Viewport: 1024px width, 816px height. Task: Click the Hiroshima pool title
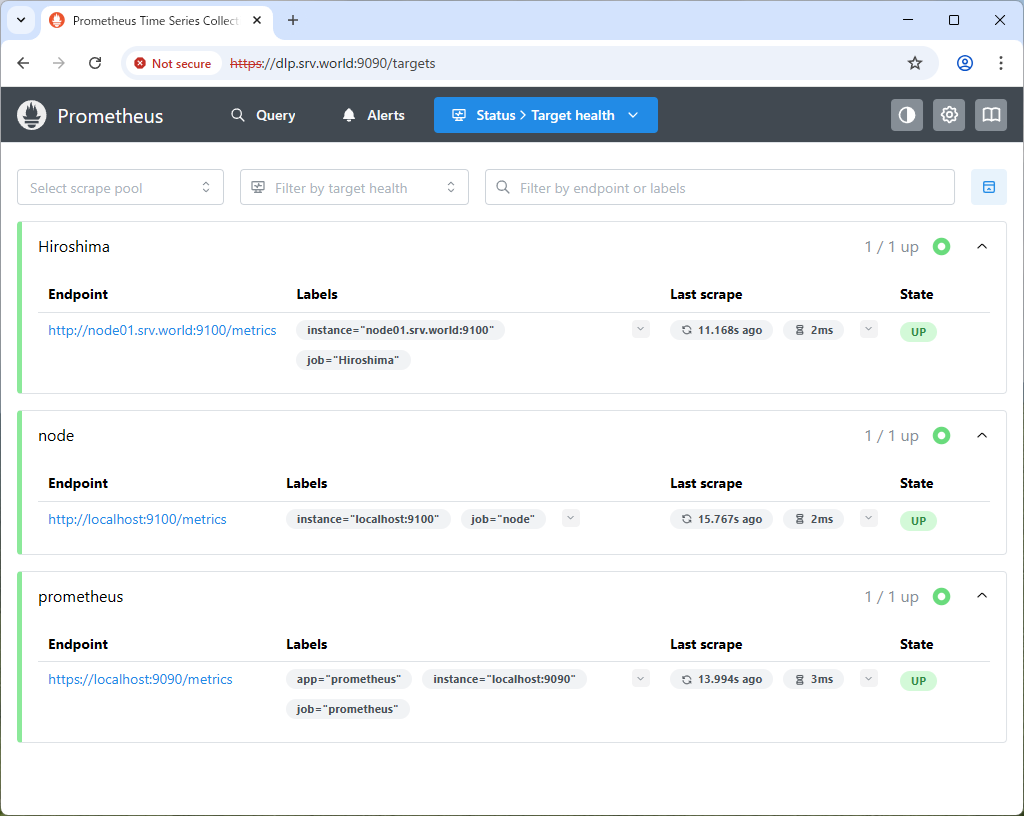pyautogui.click(x=74, y=247)
